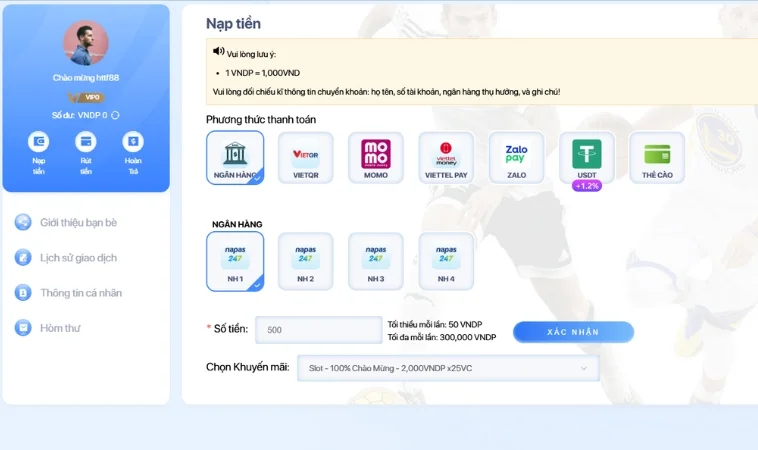Choose NH 2 napas bank channel
The image size is (758, 450).
[305, 261]
